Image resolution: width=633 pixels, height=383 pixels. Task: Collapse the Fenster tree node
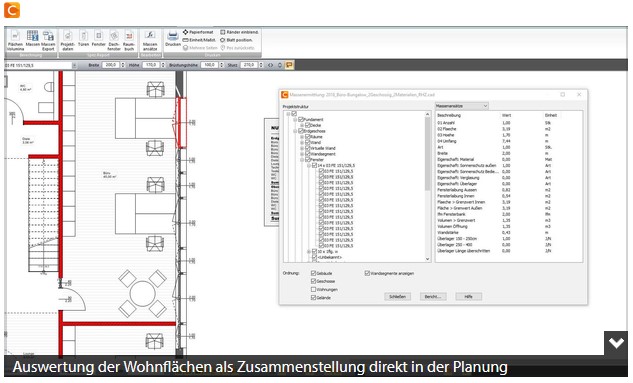(302, 160)
